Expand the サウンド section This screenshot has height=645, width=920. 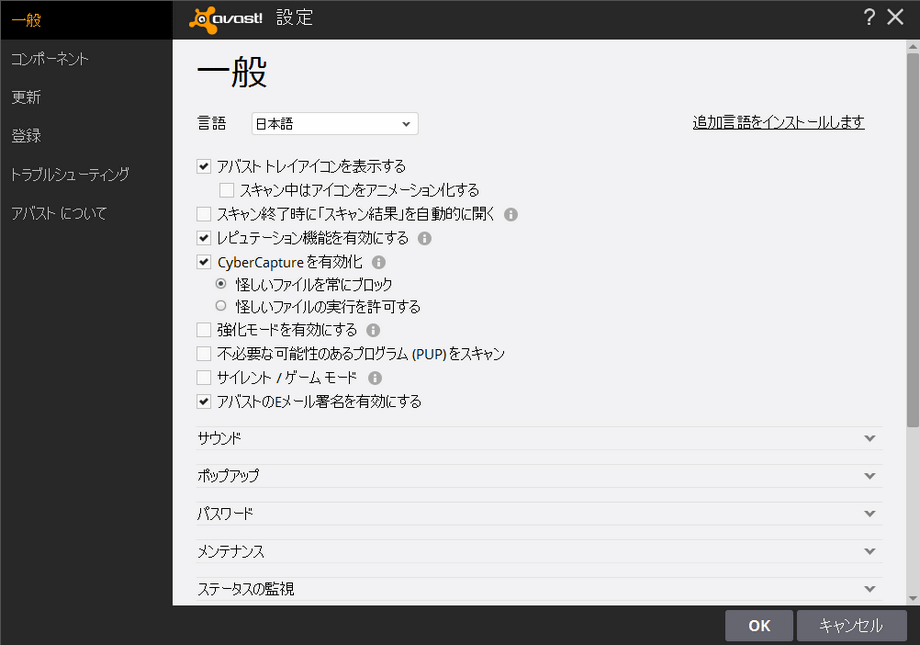(539, 438)
